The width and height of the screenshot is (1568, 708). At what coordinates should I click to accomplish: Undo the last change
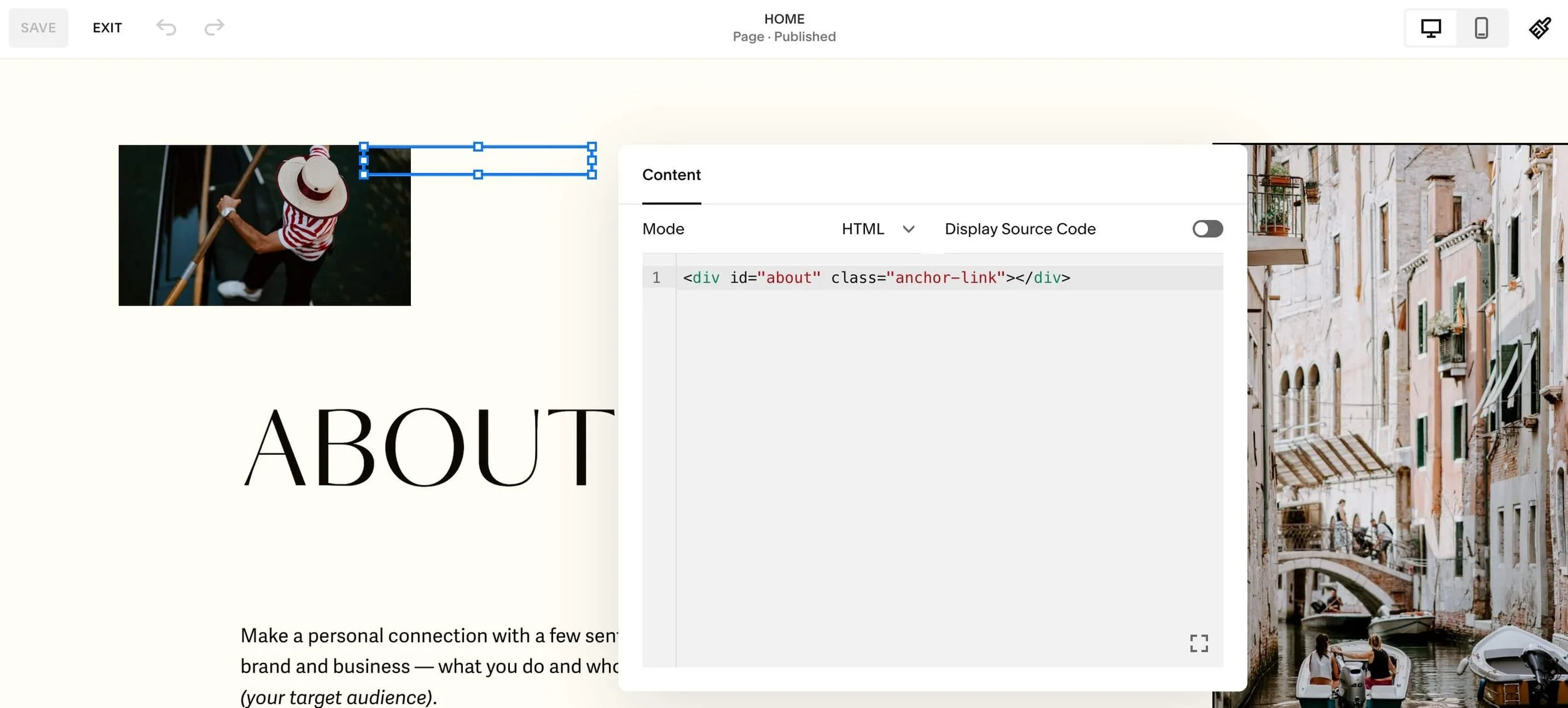(166, 28)
